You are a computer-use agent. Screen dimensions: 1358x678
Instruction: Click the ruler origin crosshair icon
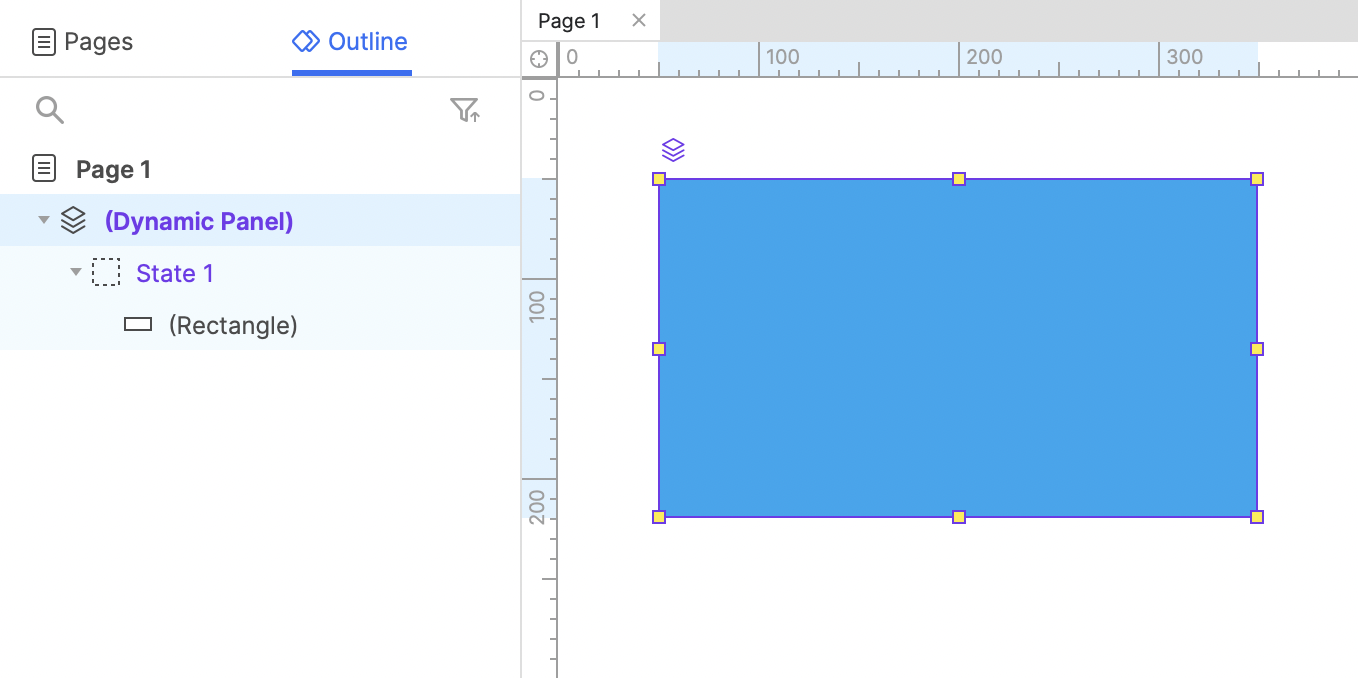pyautogui.click(x=539, y=59)
